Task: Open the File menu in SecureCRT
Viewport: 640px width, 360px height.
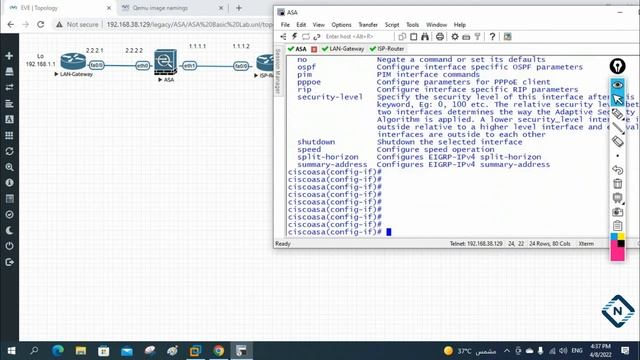Action: coord(285,25)
